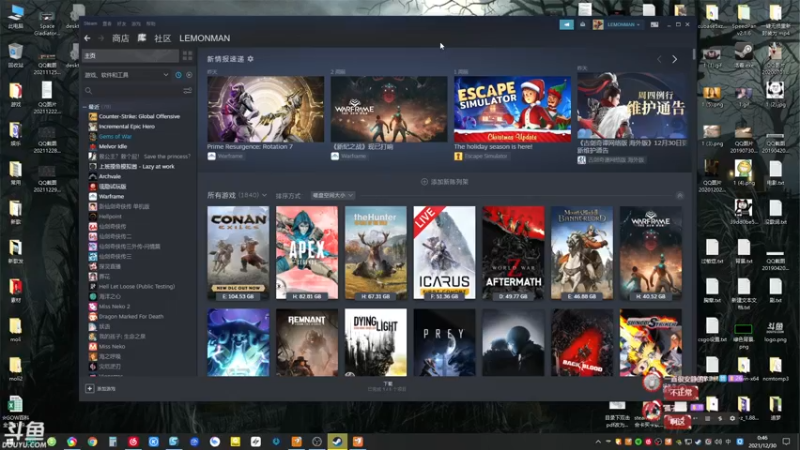Switch to Big Picture mode icon
Screen dimensions: 800x450
(x=654, y=24)
